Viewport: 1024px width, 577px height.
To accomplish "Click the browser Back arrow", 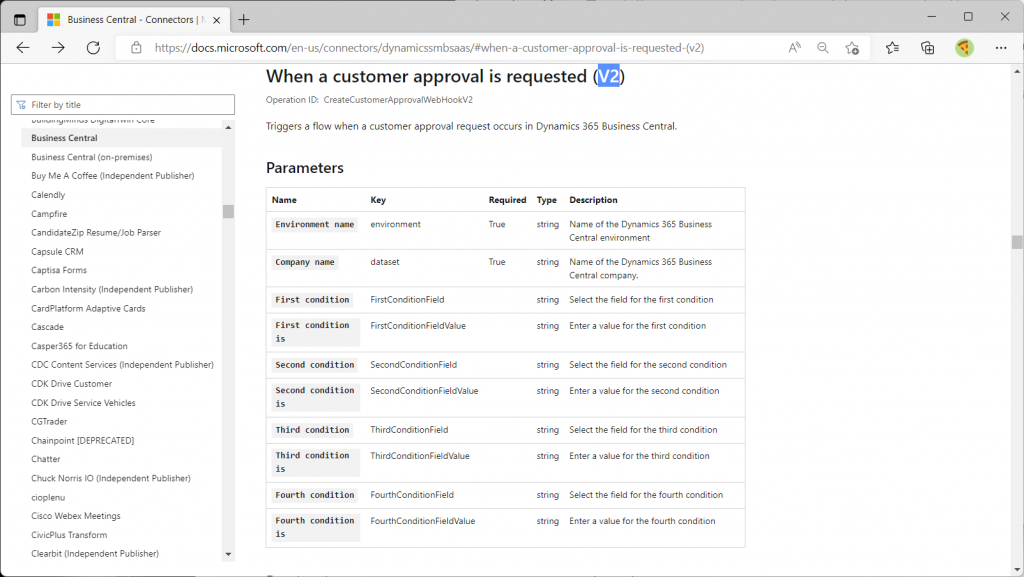I will [x=23, y=48].
